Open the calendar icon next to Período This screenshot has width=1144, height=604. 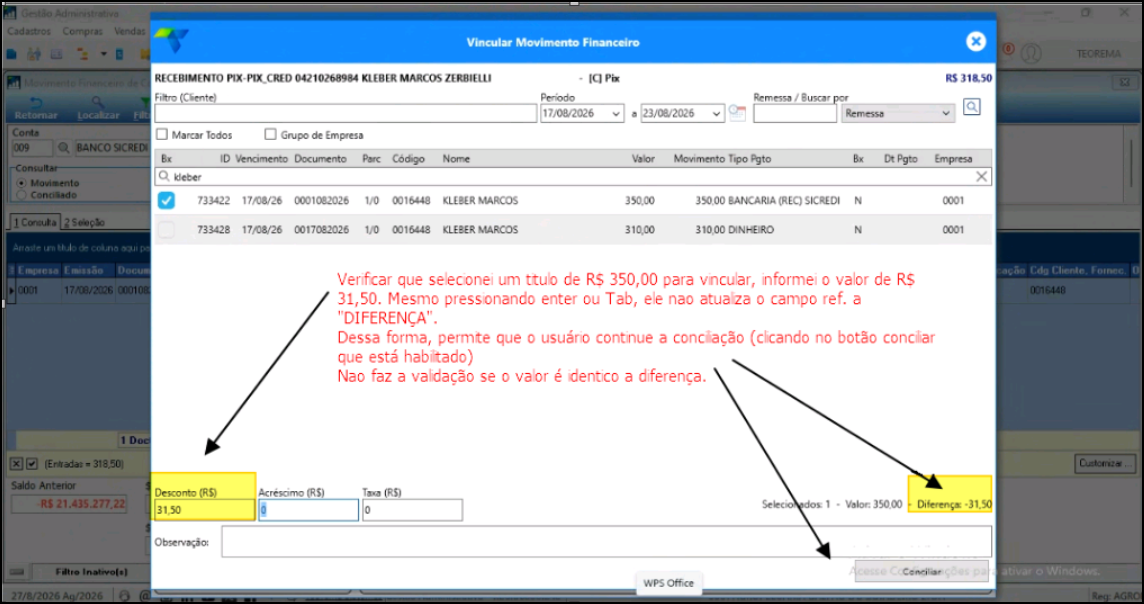737,114
